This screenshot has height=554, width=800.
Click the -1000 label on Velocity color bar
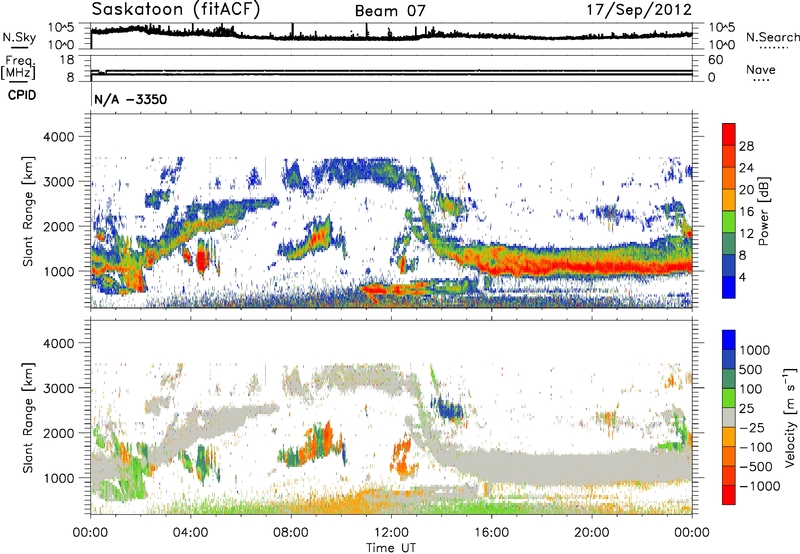[x=760, y=486]
